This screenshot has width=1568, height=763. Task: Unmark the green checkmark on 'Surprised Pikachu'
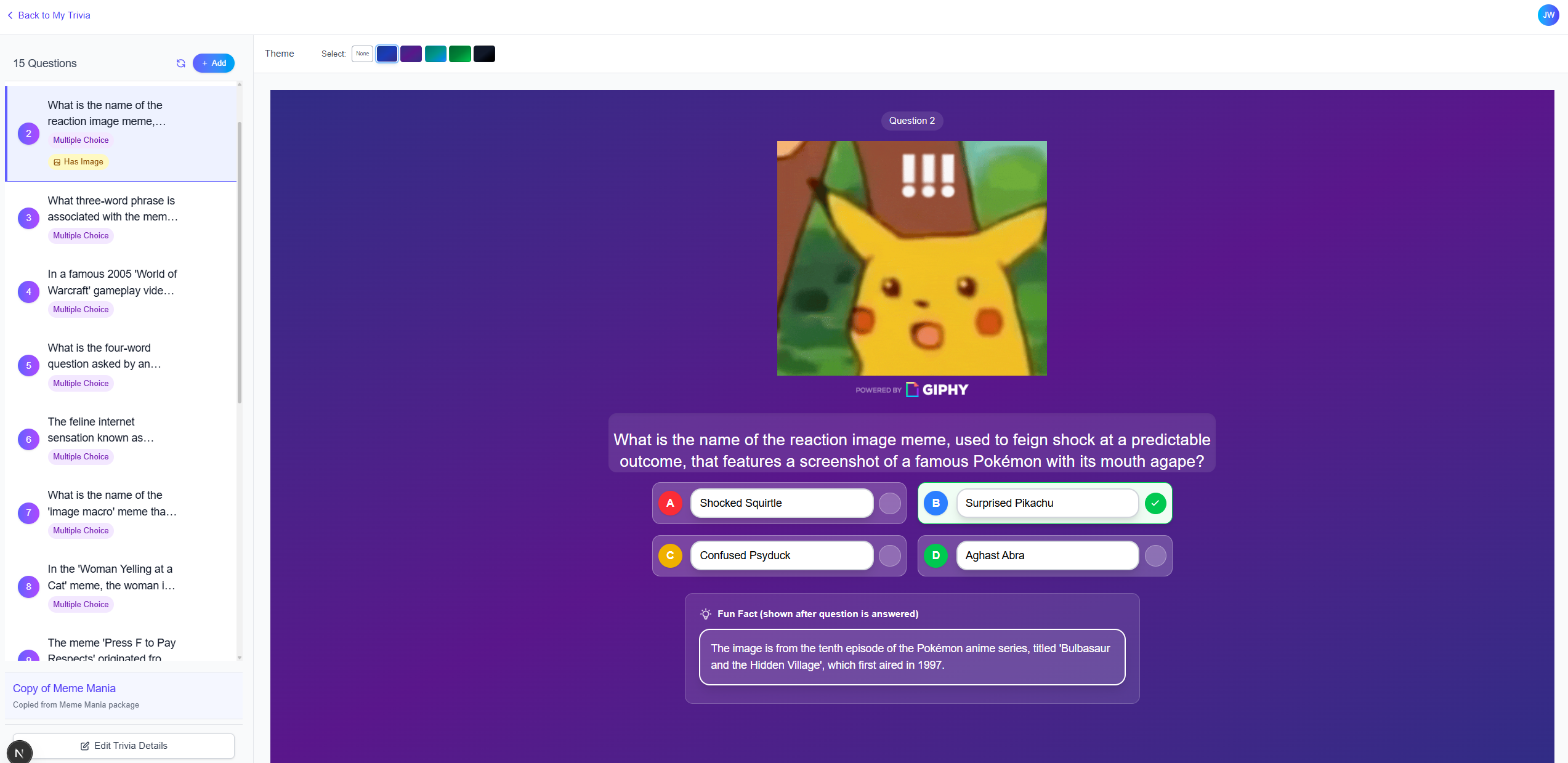point(1155,503)
